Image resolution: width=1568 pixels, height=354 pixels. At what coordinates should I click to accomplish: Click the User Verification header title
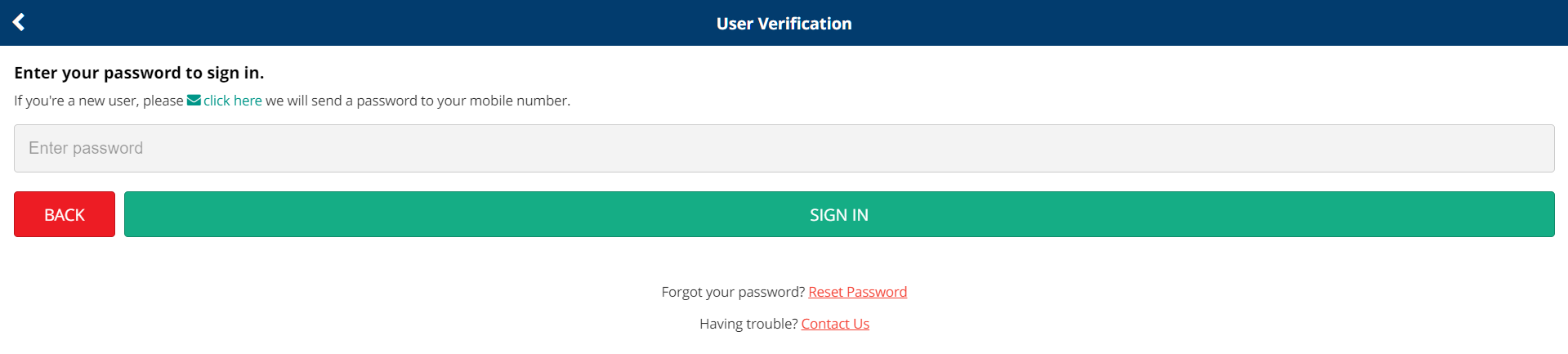tap(784, 24)
